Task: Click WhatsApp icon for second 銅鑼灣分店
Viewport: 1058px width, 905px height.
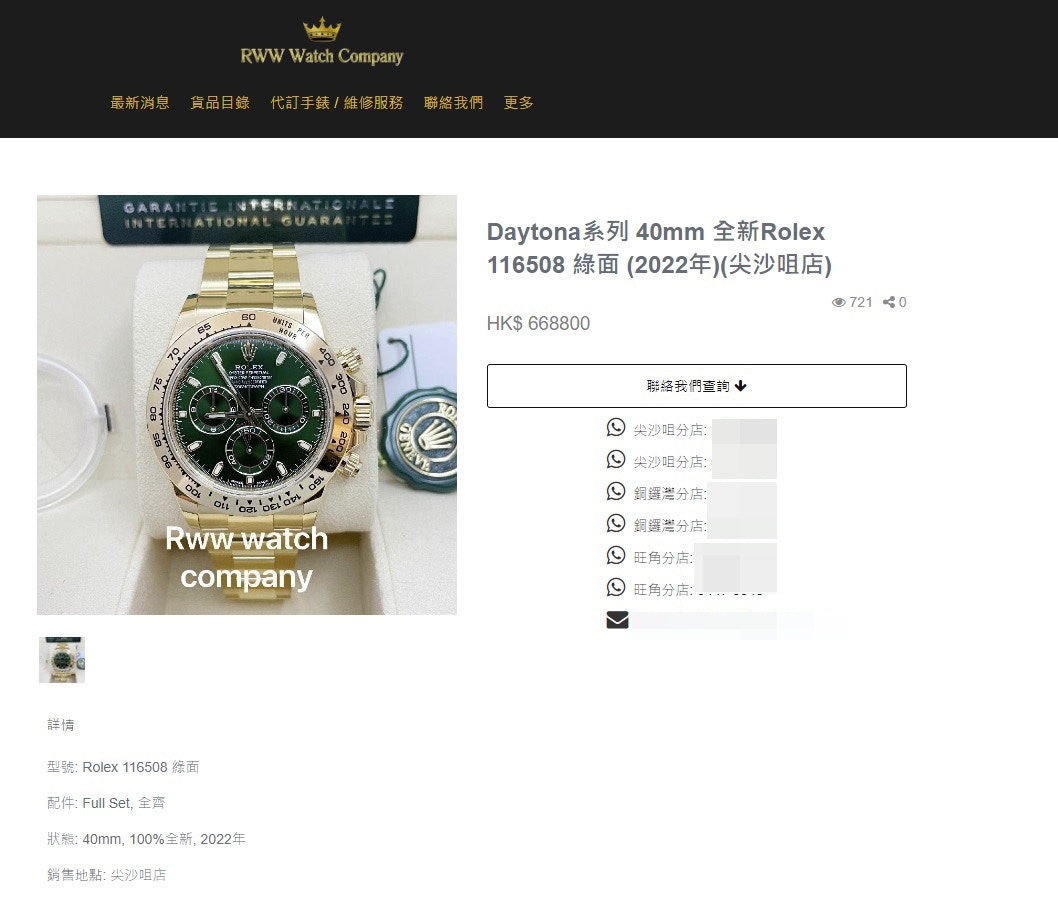Action: 615,523
